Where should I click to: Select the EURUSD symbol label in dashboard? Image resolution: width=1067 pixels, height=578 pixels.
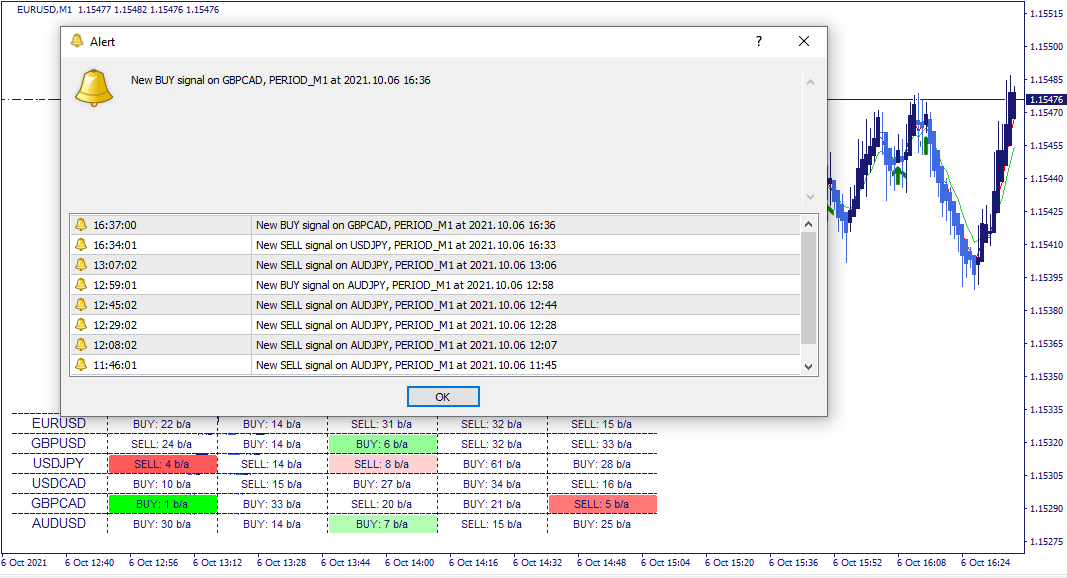[58, 424]
